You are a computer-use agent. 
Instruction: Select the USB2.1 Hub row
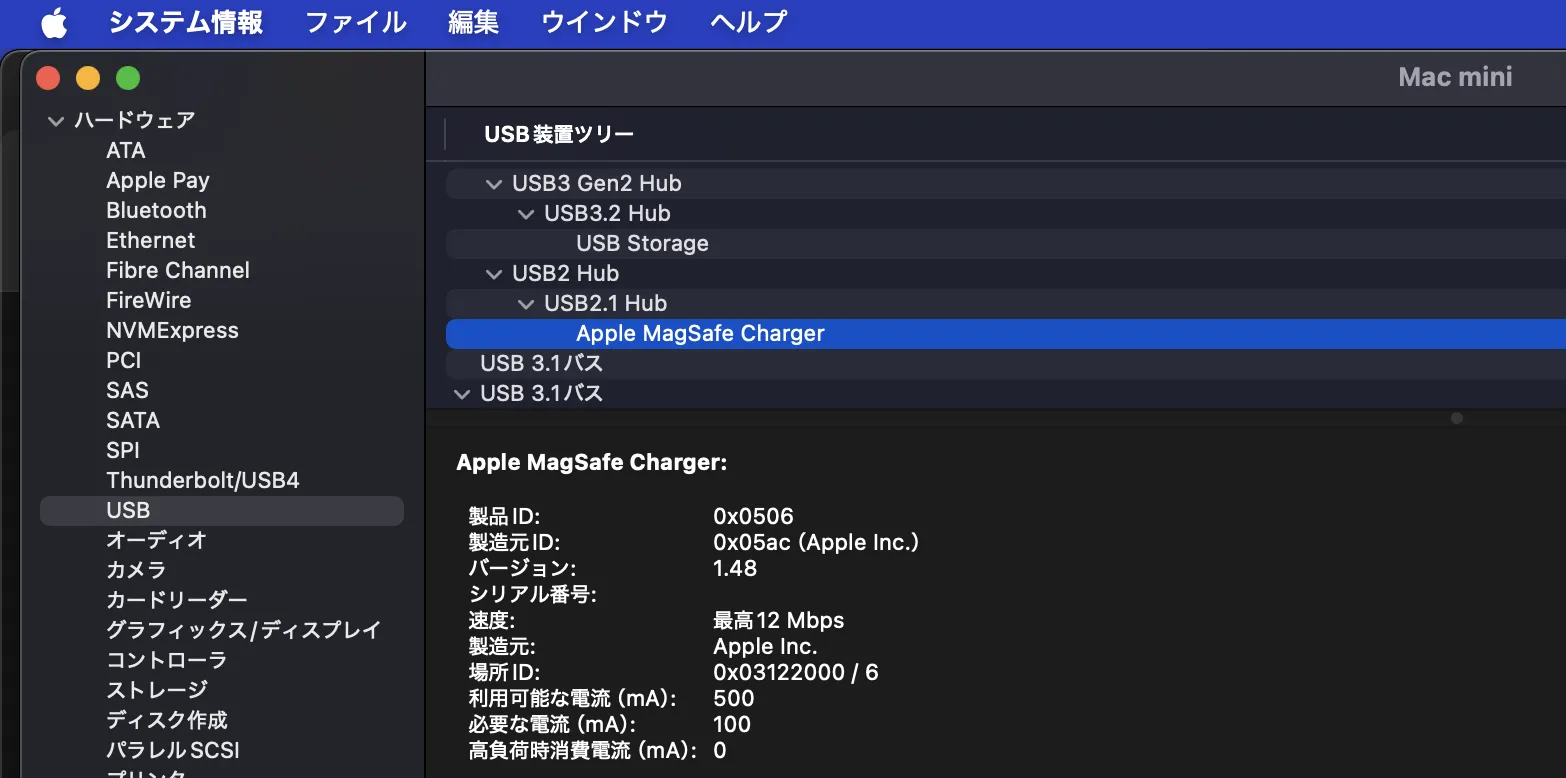[x=1006, y=304]
